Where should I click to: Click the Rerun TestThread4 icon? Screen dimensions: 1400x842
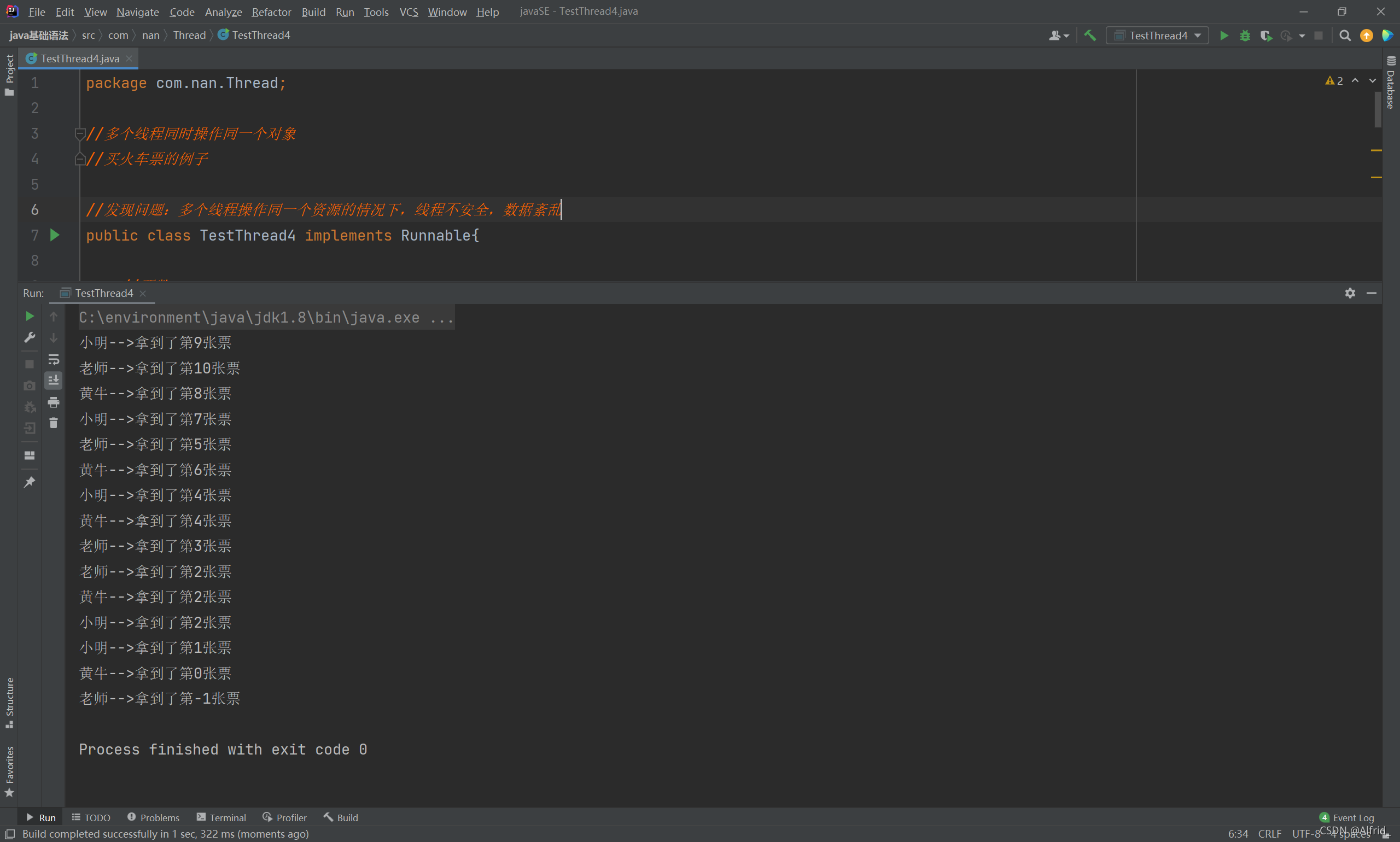click(x=29, y=317)
